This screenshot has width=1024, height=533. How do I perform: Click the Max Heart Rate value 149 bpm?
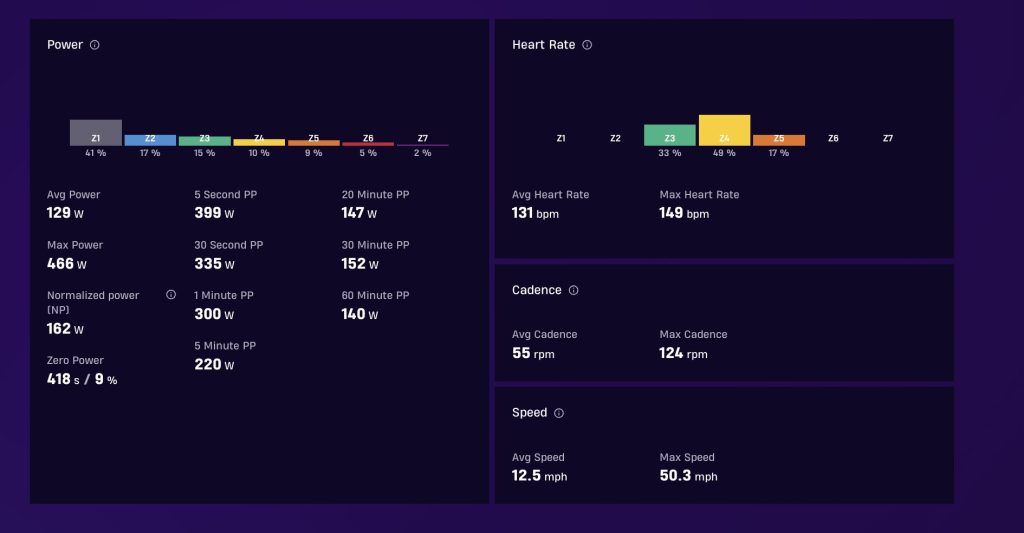684,213
